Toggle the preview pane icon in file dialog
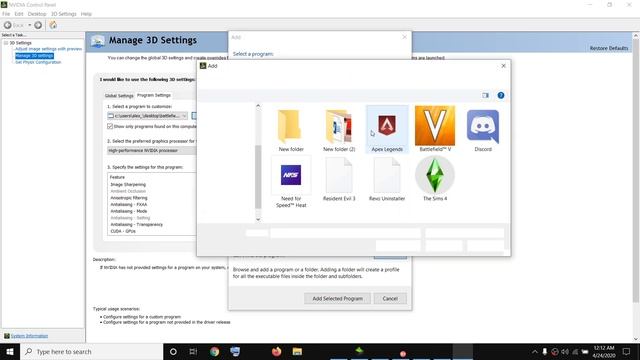 [x=485, y=96]
